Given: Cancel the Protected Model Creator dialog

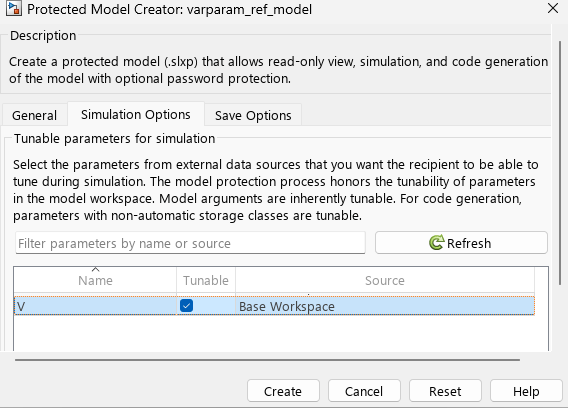Looking at the screenshot, I should 364,391.
